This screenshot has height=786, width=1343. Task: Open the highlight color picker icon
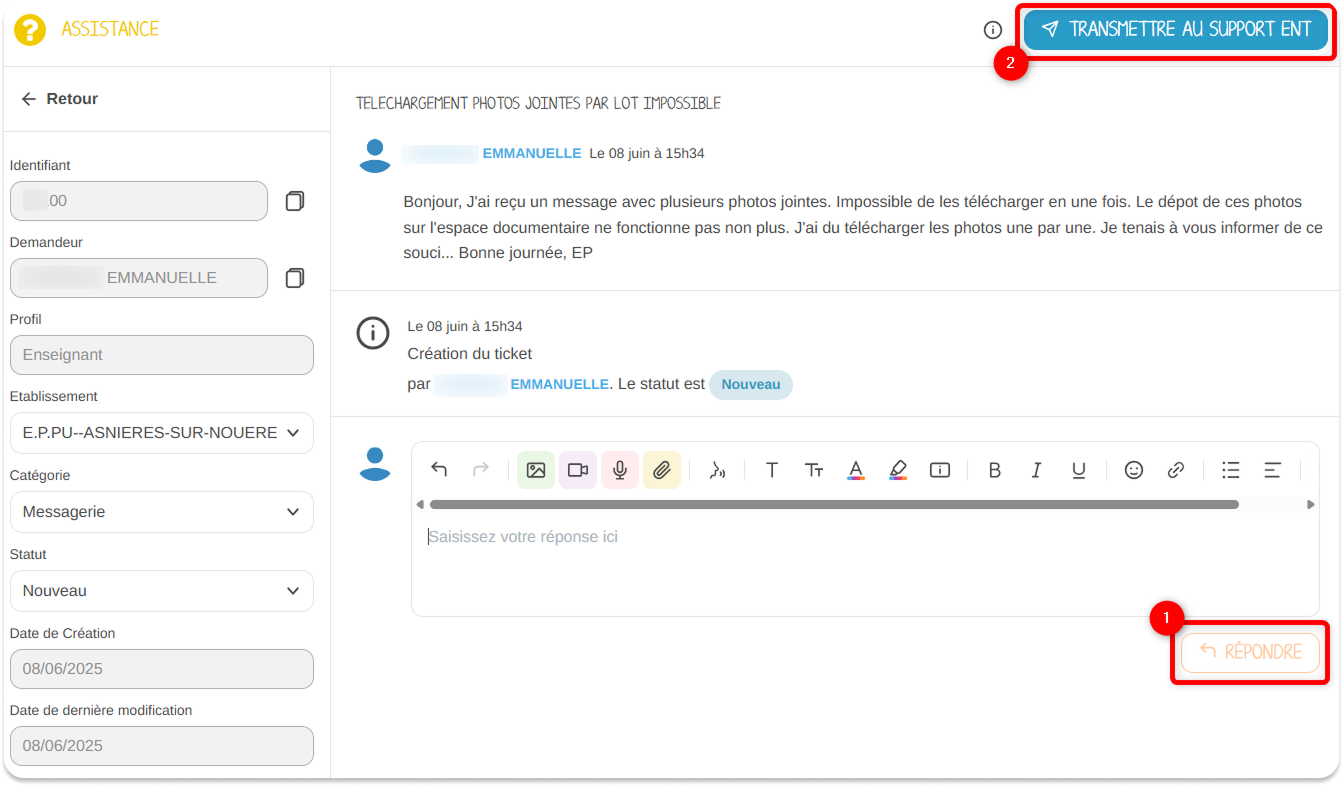pyautogui.click(x=898, y=470)
